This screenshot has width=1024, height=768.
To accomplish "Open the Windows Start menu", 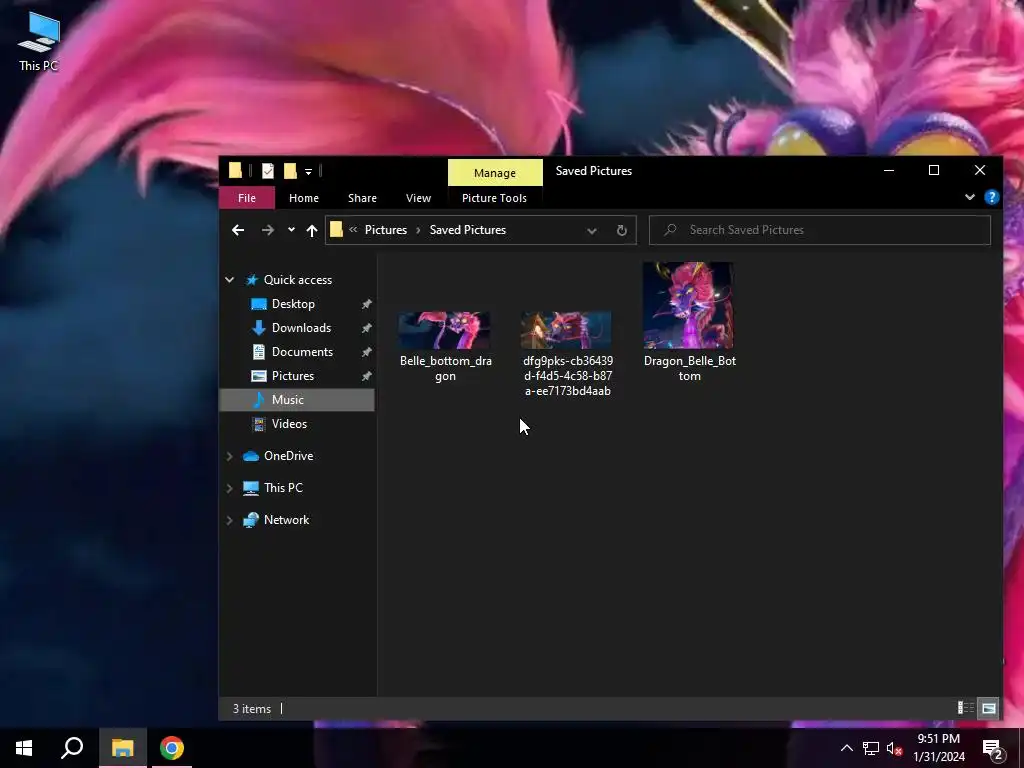I will [x=24, y=748].
